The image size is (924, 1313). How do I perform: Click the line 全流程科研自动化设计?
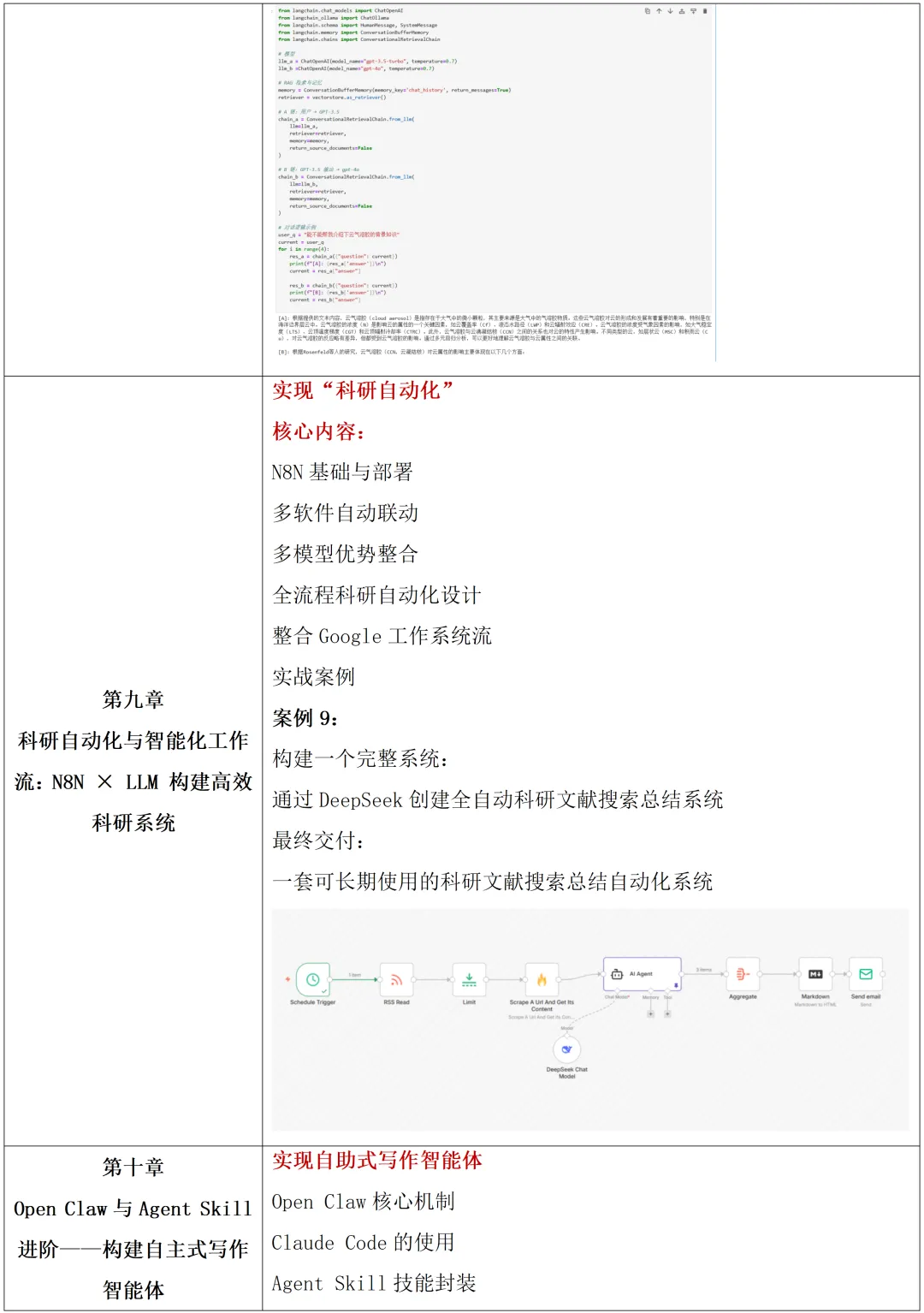click(376, 595)
